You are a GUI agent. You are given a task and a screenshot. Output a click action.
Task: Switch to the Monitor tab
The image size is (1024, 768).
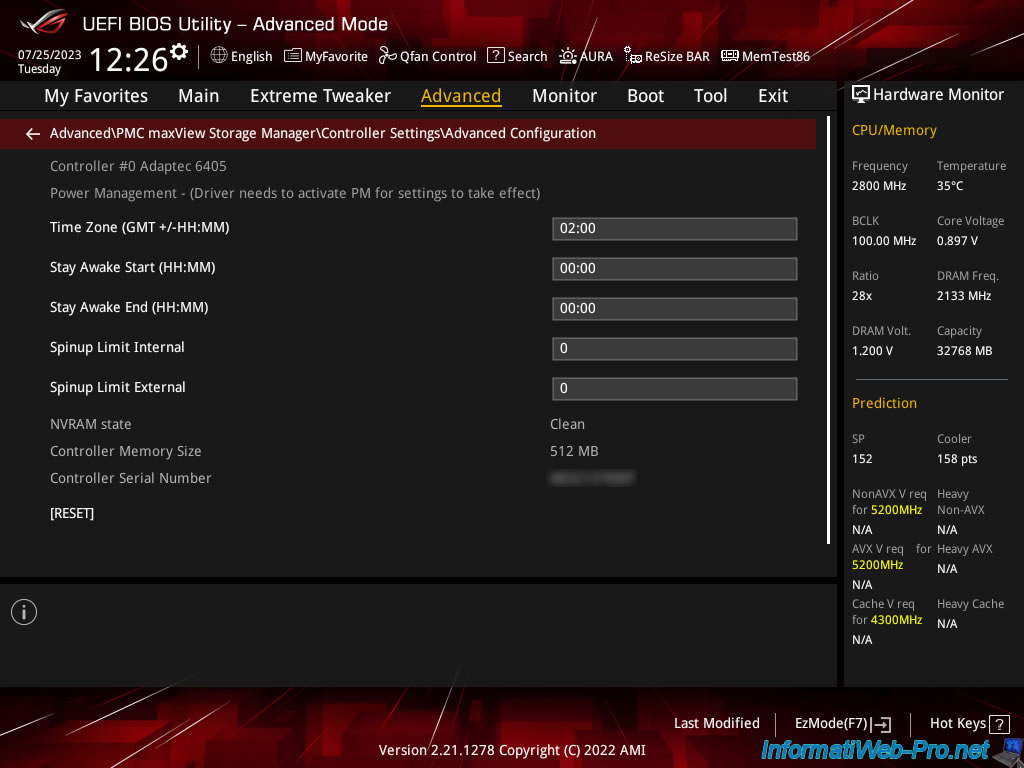[564, 96]
